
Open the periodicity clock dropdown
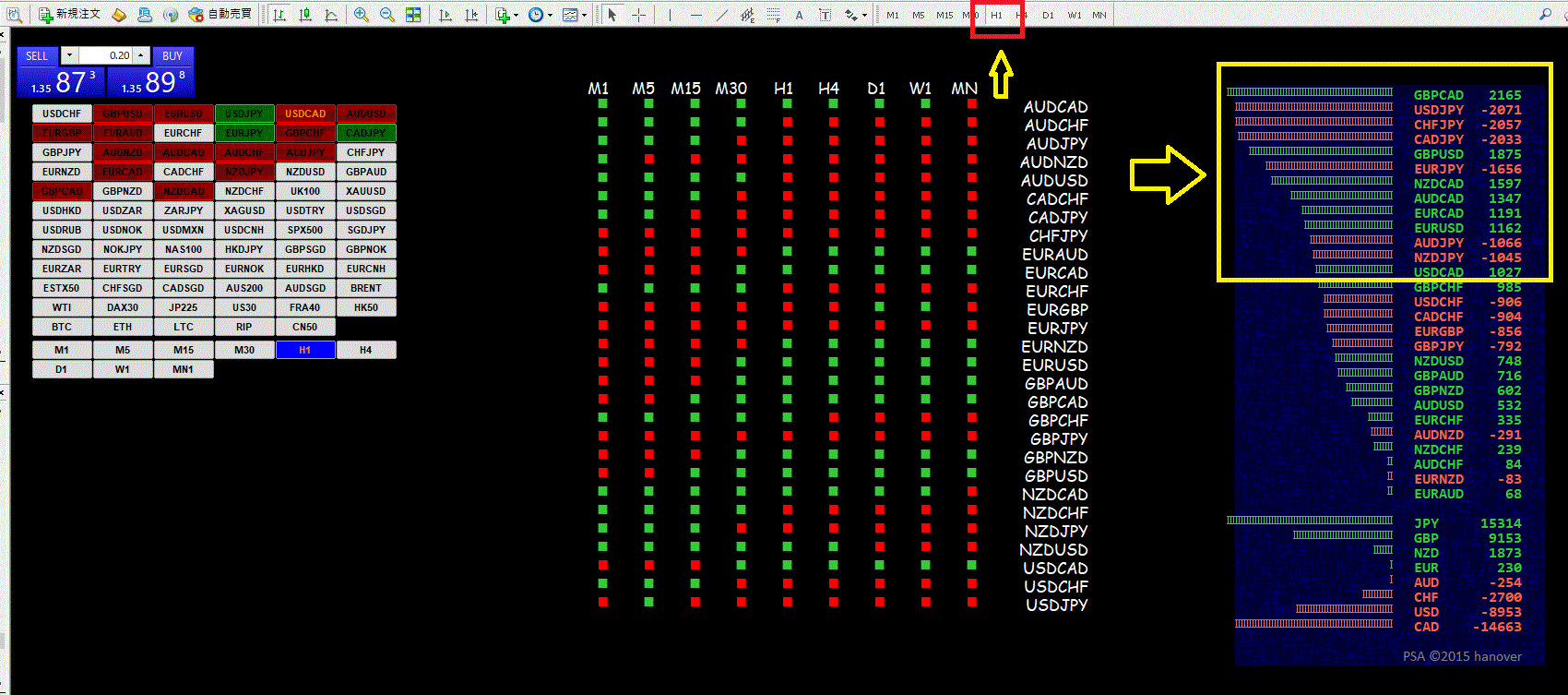(540, 15)
